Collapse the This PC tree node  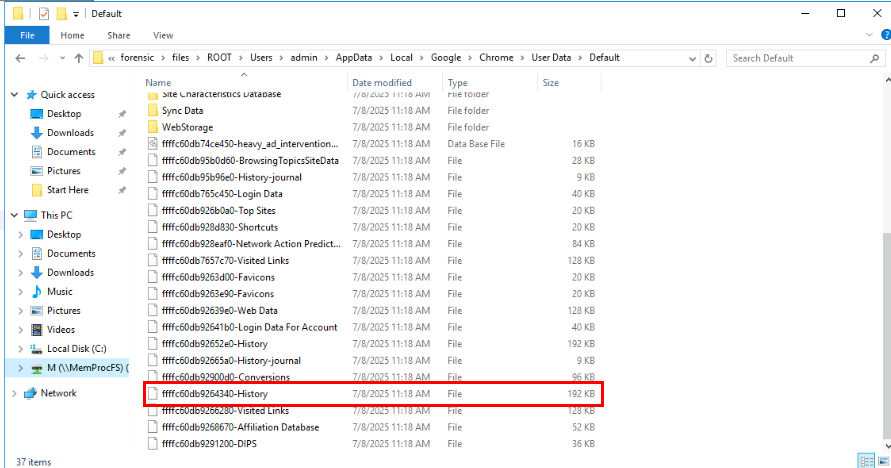click(x=14, y=215)
